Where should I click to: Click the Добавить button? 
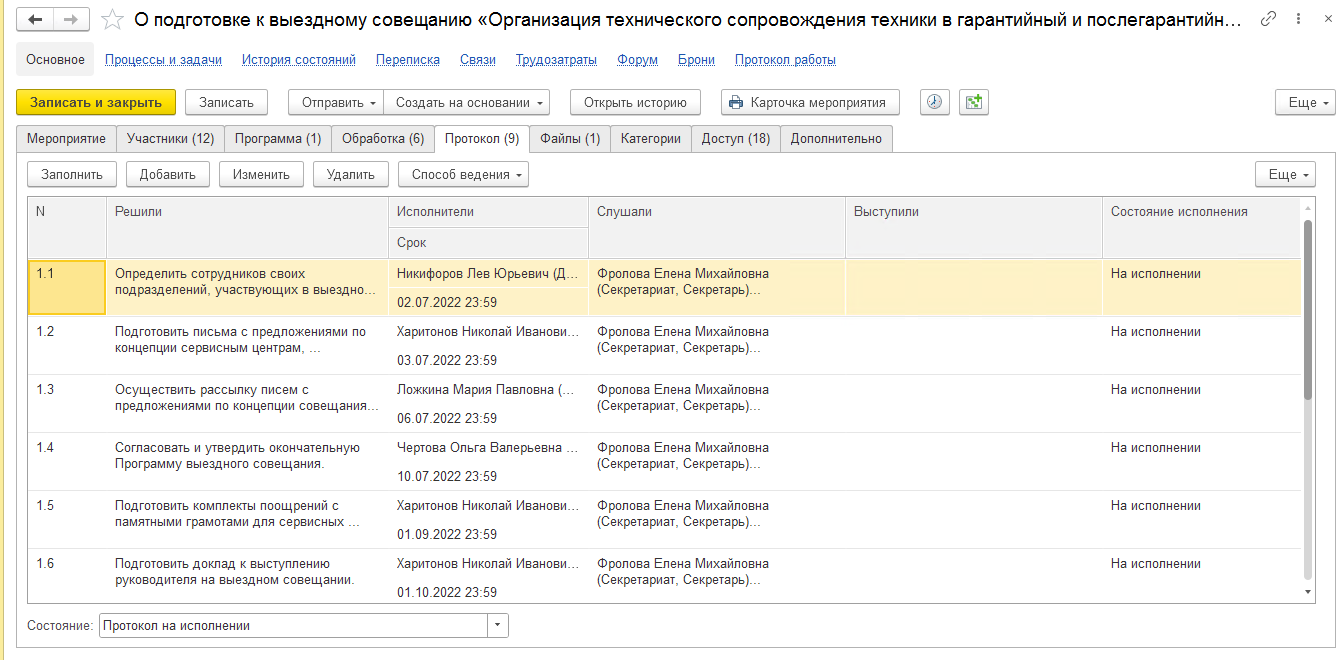pyautogui.click(x=168, y=174)
